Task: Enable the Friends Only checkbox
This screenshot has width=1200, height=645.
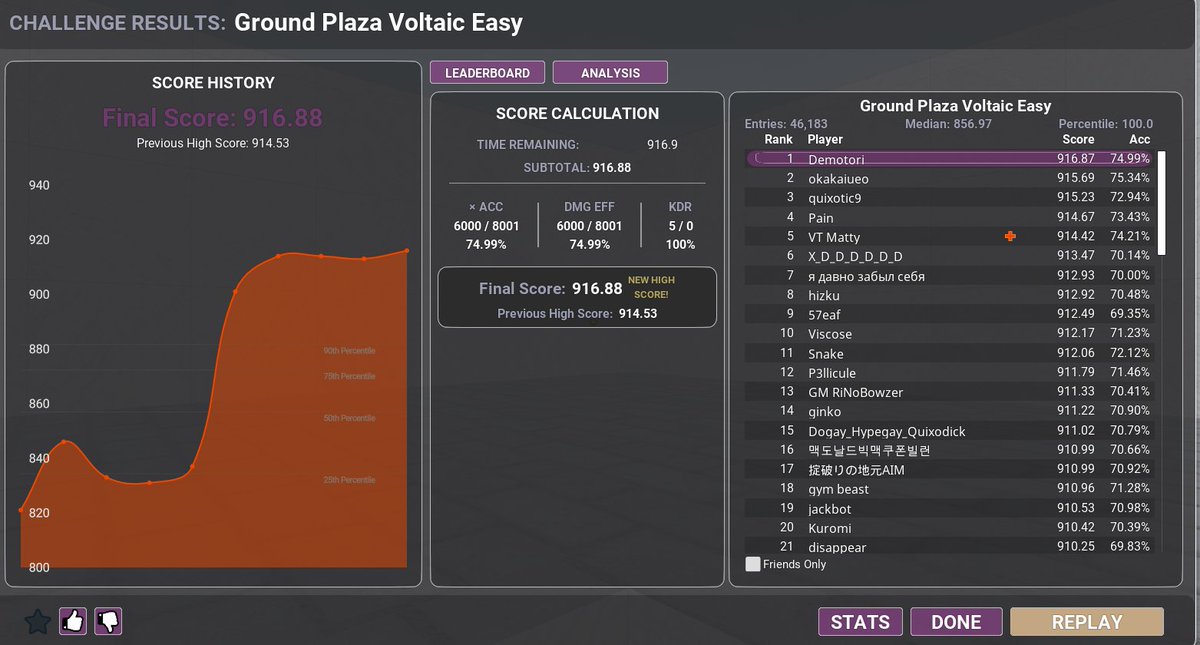Action: [x=753, y=564]
